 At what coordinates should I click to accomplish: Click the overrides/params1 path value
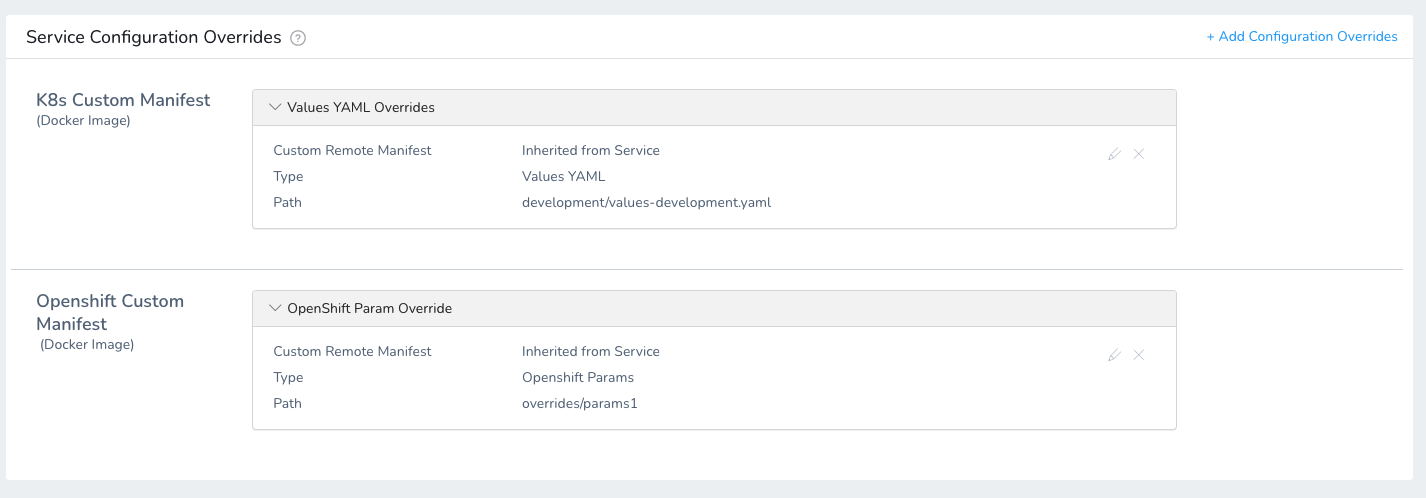point(580,403)
